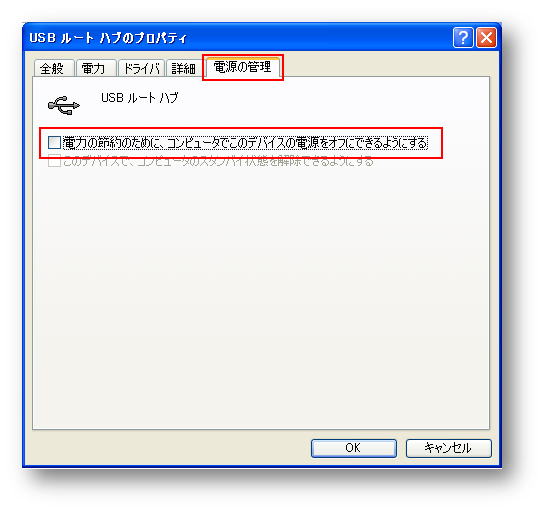The height and width of the screenshot is (511, 544).
Task: Click blank tab strip right of 電源の管理
Action: tap(385, 66)
